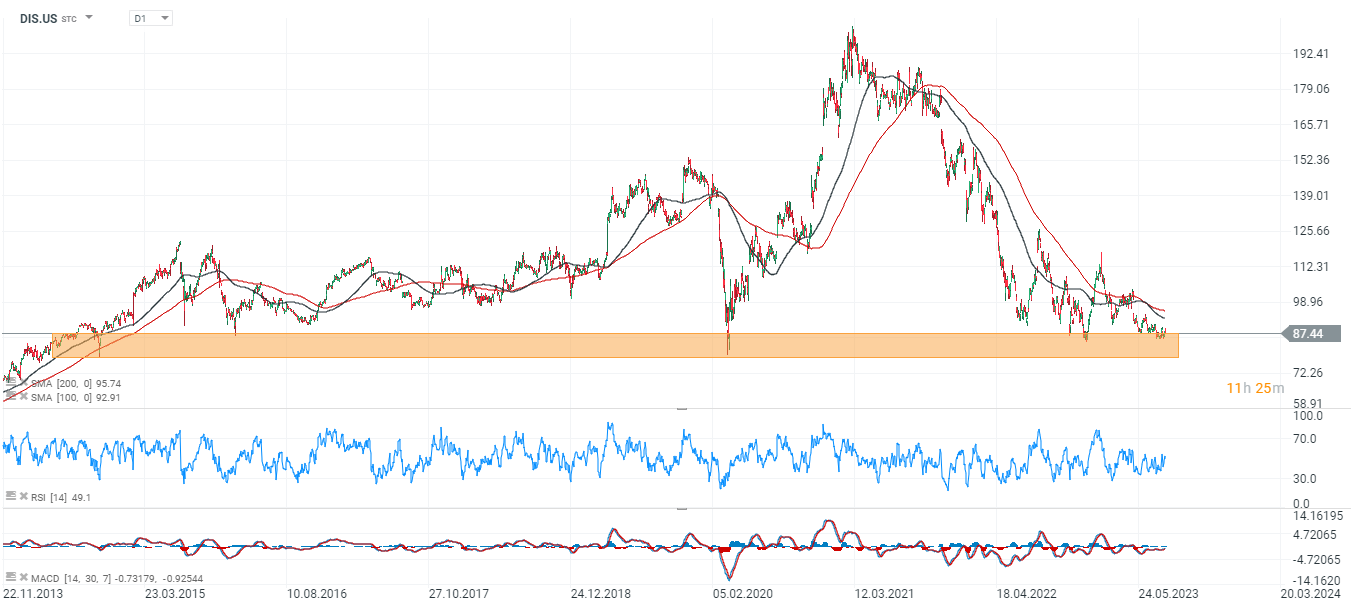The width and height of the screenshot is (1353, 611).
Task: Grab the divider handle above RSI panel
Action: 683,408
